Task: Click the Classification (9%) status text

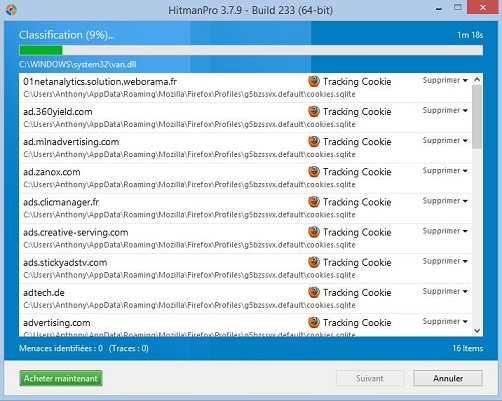Action: 67,35
